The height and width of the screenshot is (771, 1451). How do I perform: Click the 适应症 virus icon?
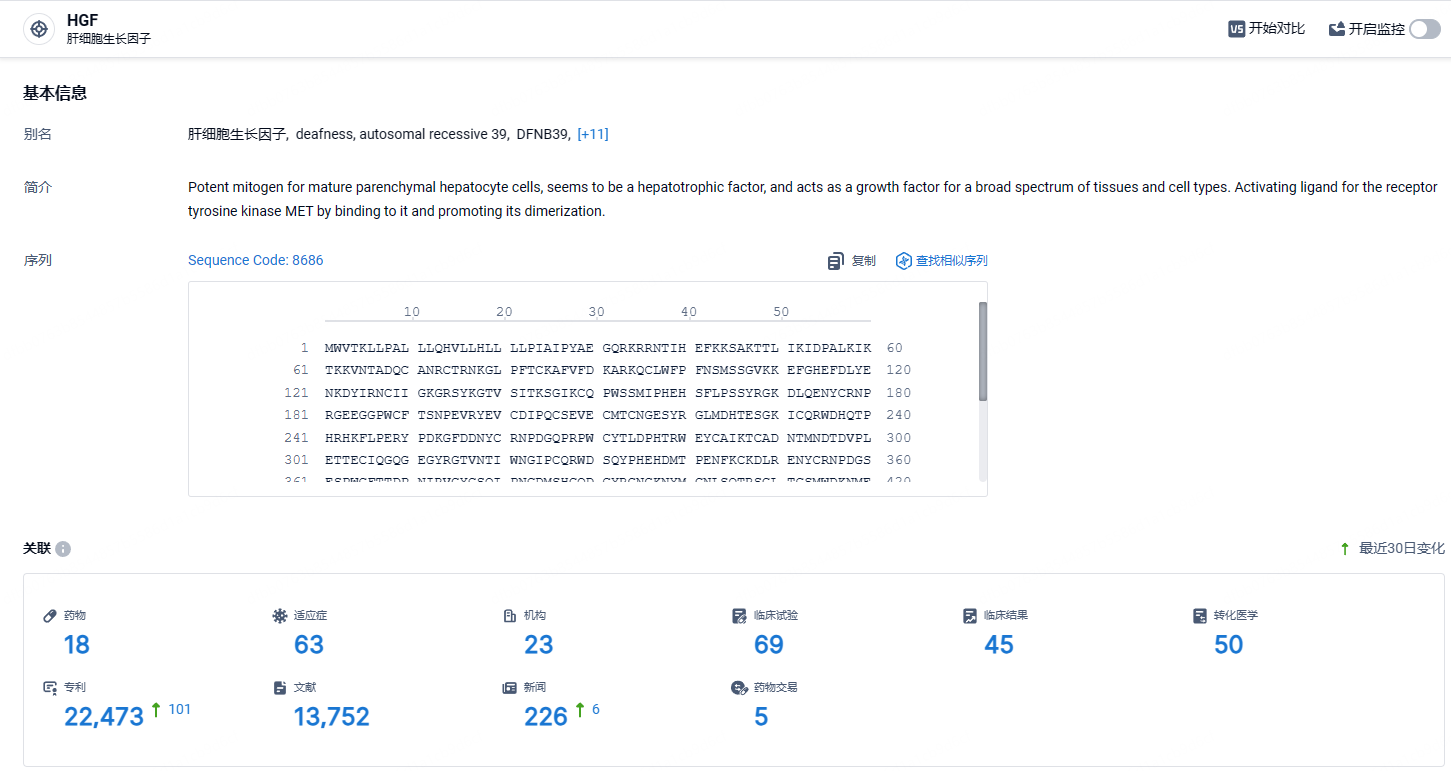coord(280,616)
